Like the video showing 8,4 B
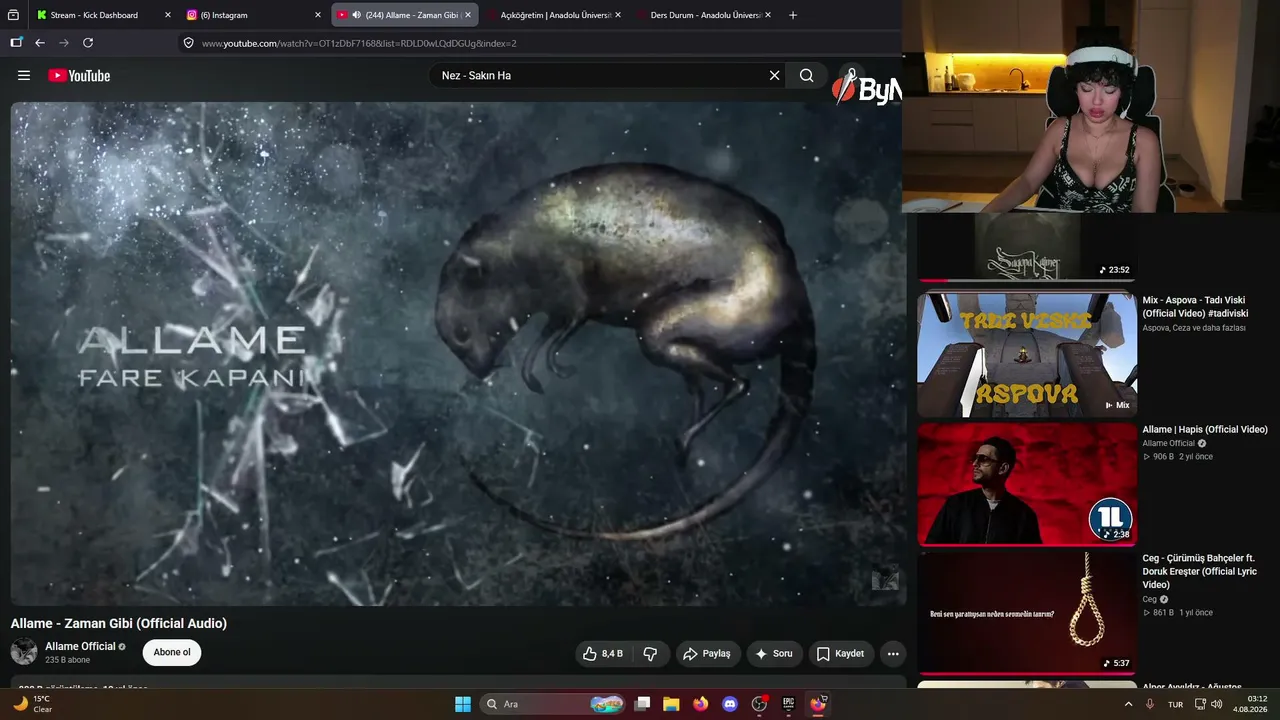 pyautogui.click(x=602, y=653)
